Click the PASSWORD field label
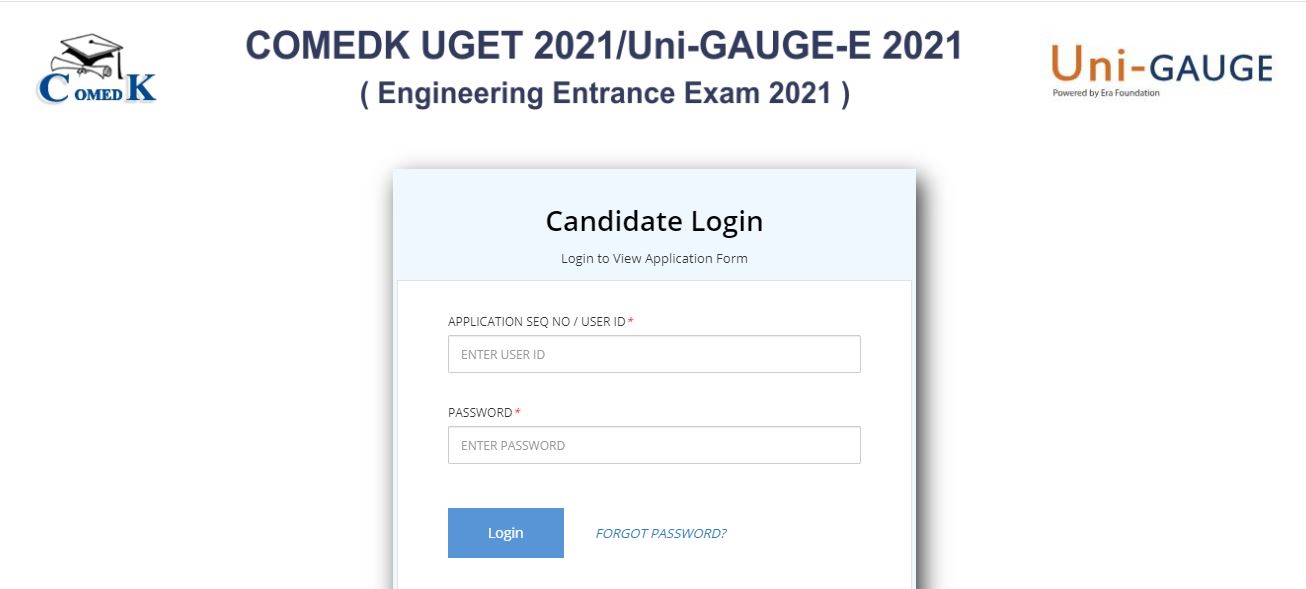The width and height of the screenshot is (1306, 589). (480, 413)
